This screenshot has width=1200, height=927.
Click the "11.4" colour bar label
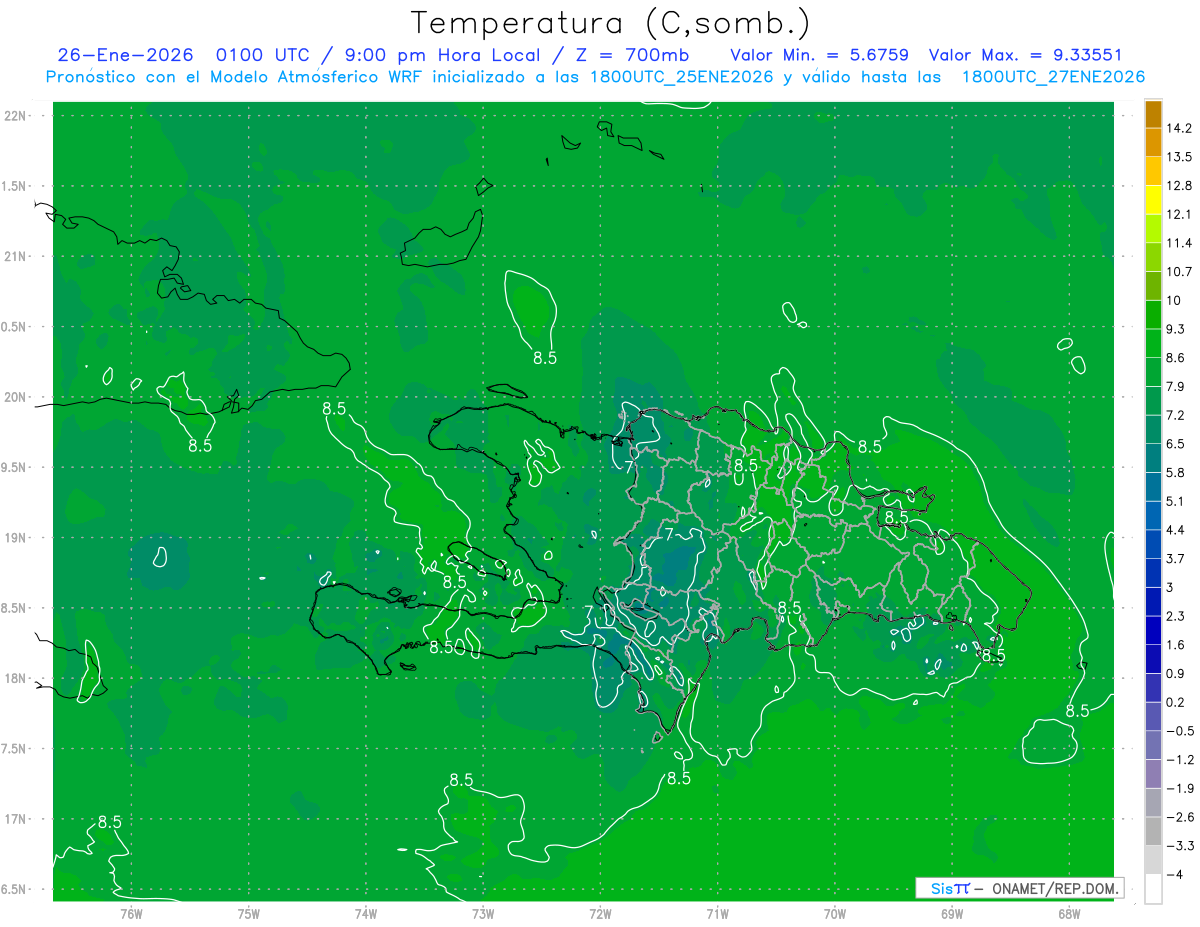pyautogui.click(x=1180, y=243)
